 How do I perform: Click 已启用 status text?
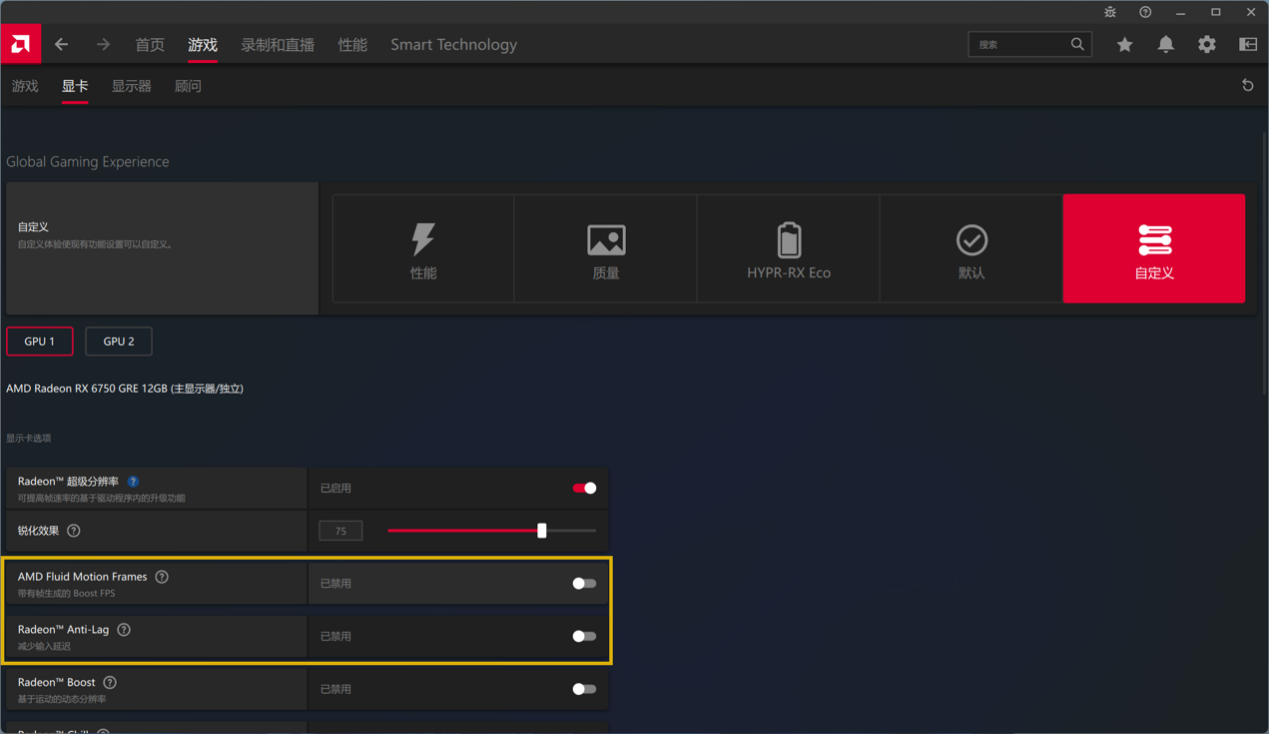[336, 488]
